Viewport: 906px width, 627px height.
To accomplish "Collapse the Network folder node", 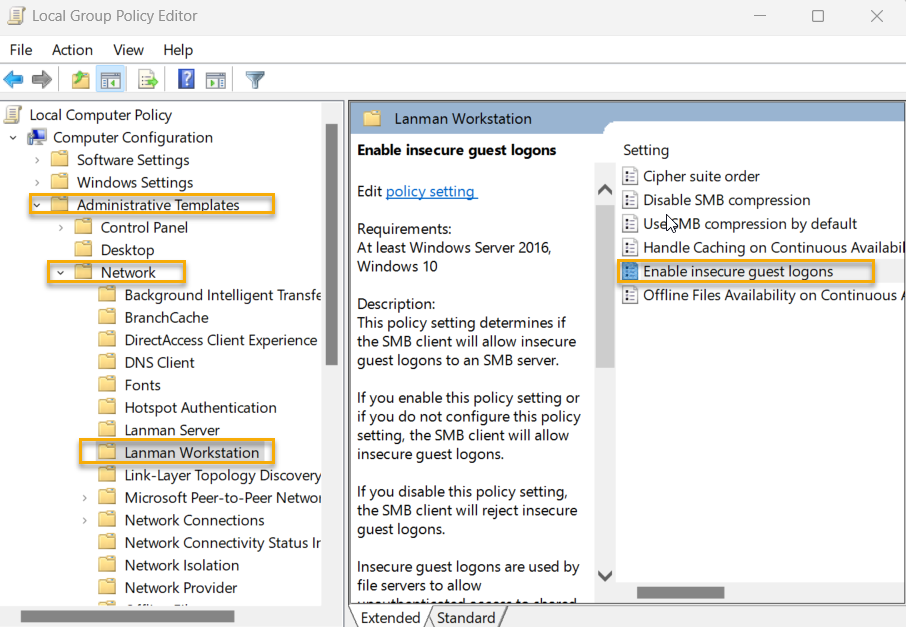I will (61, 272).
